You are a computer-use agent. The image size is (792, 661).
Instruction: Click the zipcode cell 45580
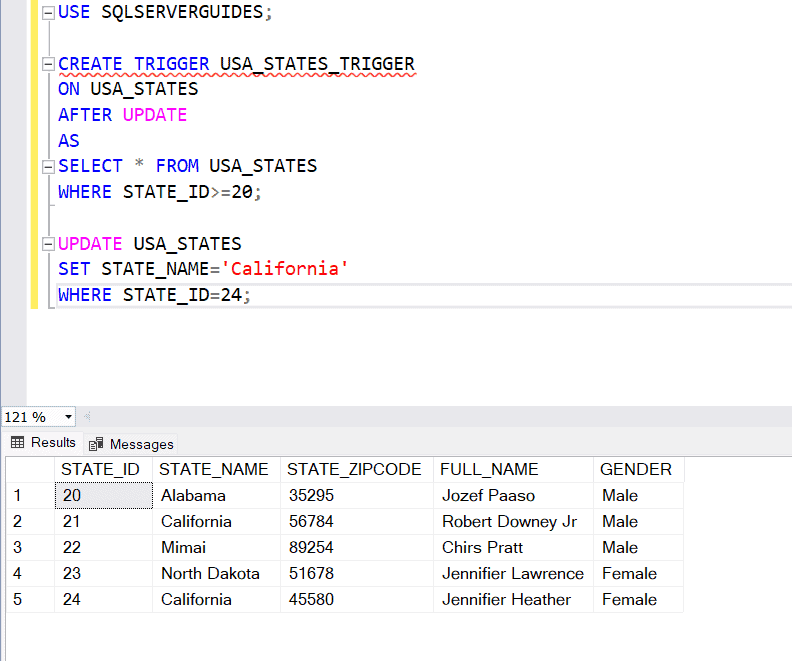(357, 599)
